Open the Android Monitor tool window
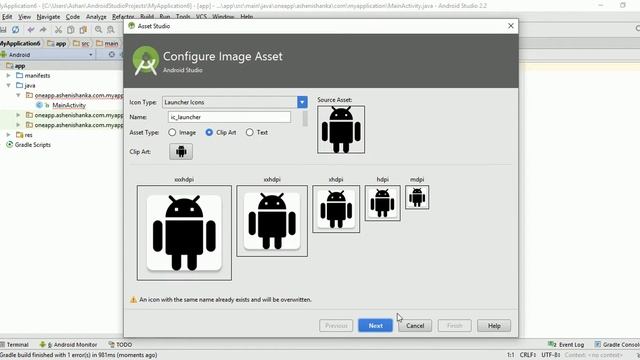Screen dimensions: 640x360 tap(68, 344)
